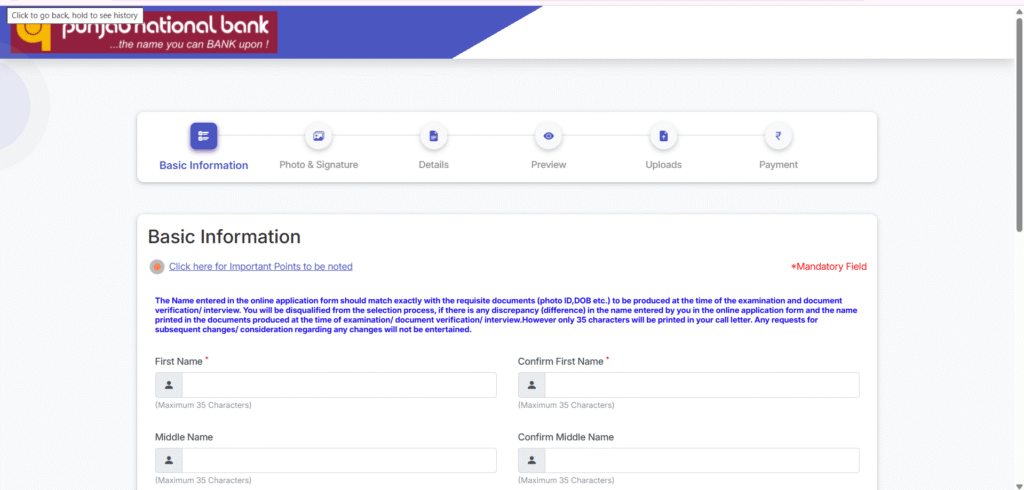Focus the First Name text box
Viewport: 1024px width, 490px height.
338,385
